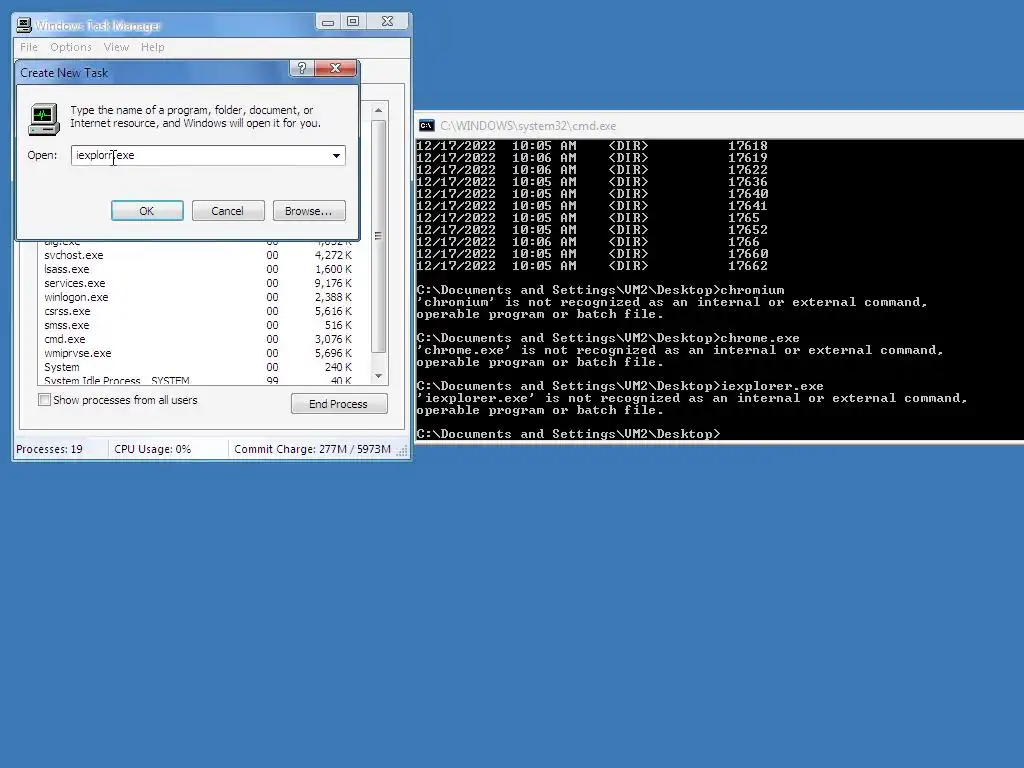Click End Process button
Viewport: 1024px width, 768px height.
point(339,404)
